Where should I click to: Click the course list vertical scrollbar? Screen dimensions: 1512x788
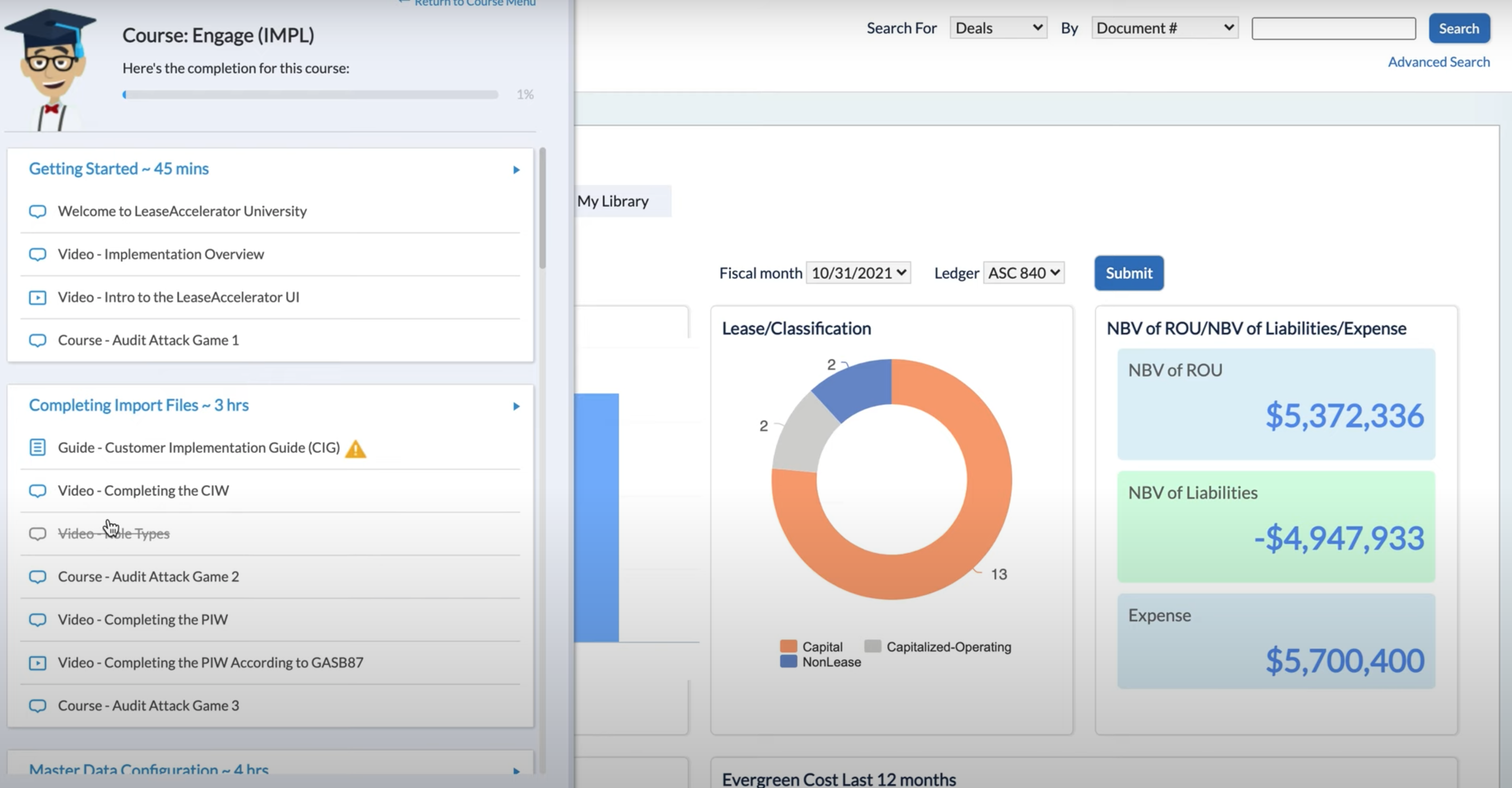click(542, 209)
